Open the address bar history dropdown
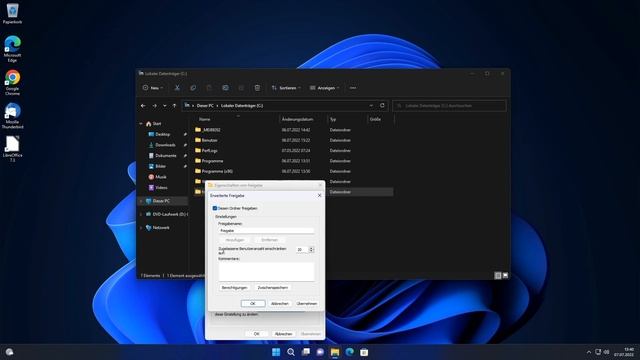The width and height of the screenshot is (640, 360). pyautogui.click(x=371, y=105)
